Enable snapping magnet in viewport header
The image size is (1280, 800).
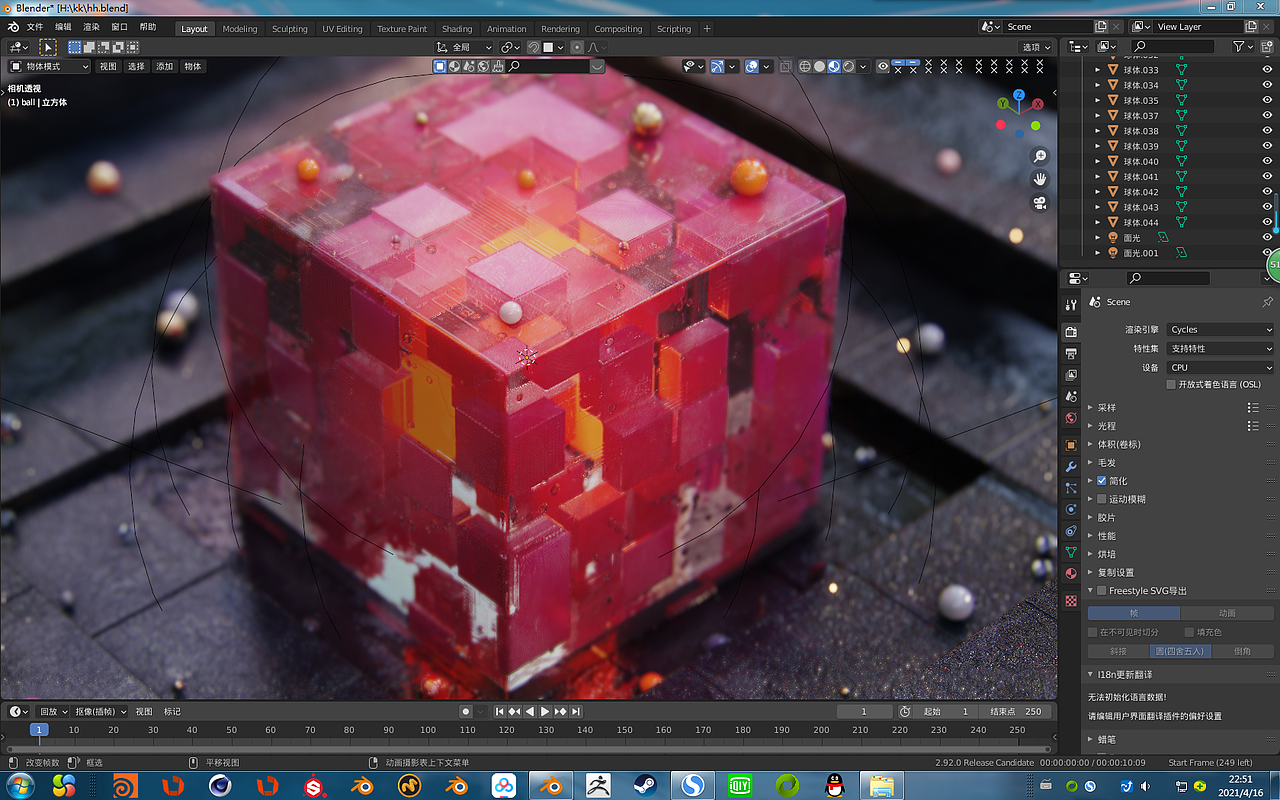[535, 47]
